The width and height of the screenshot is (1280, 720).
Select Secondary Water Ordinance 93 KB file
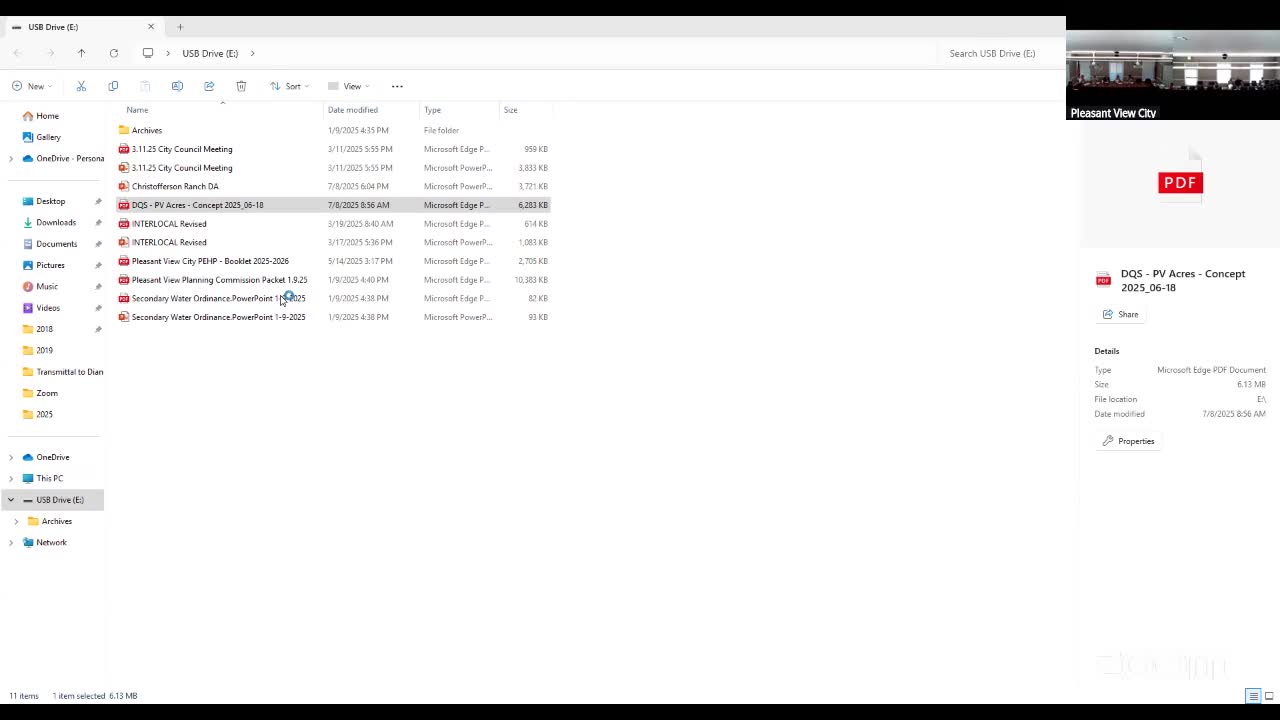tap(334, 317)
